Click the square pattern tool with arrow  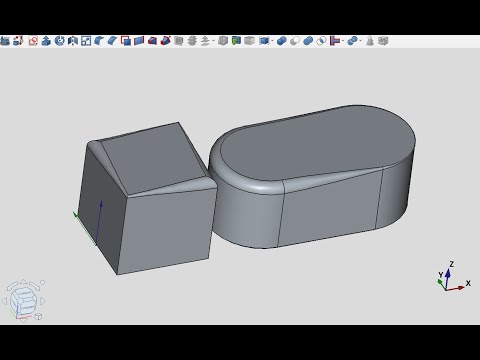pyautogui.click(x=86, y=41)
